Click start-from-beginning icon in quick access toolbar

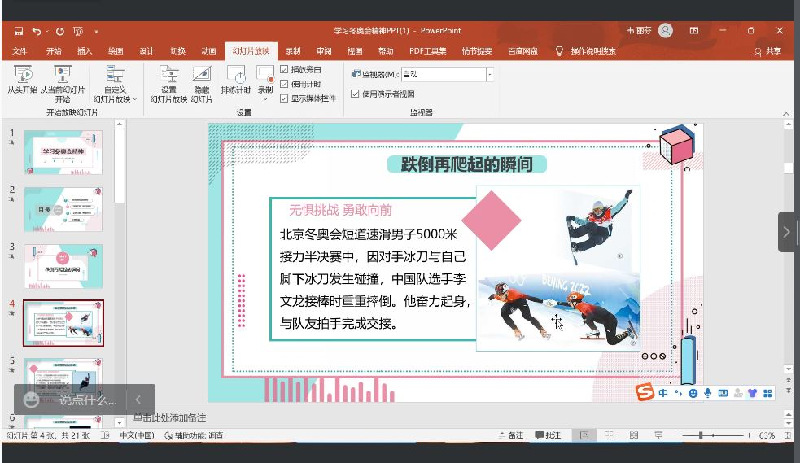[x=78, y=31]
